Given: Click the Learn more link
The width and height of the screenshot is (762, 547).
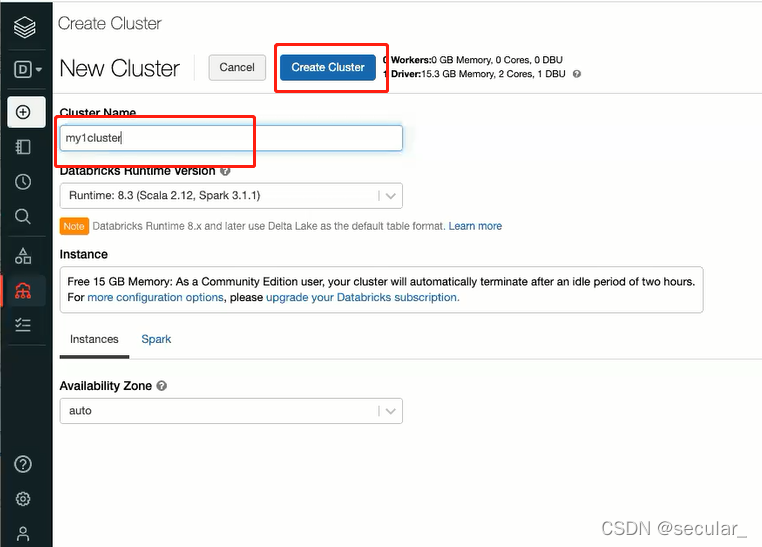Looking at the screenshot, I should [x=475, y=226].
